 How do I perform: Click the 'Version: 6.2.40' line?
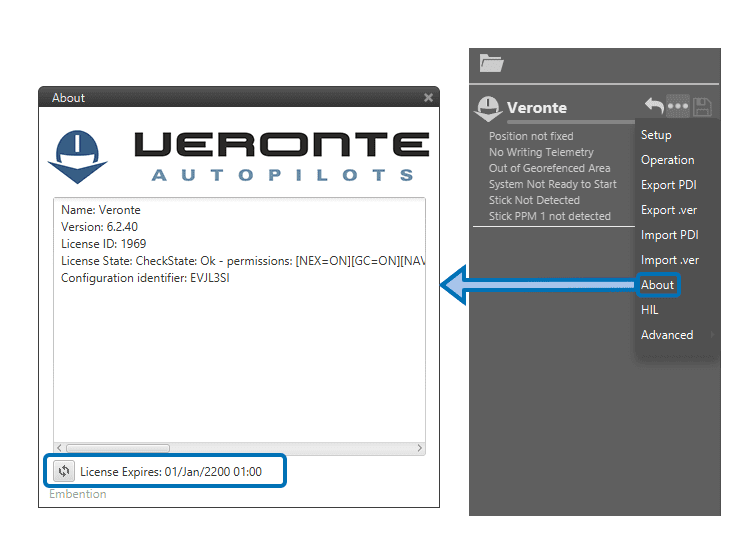coord(99,227)
